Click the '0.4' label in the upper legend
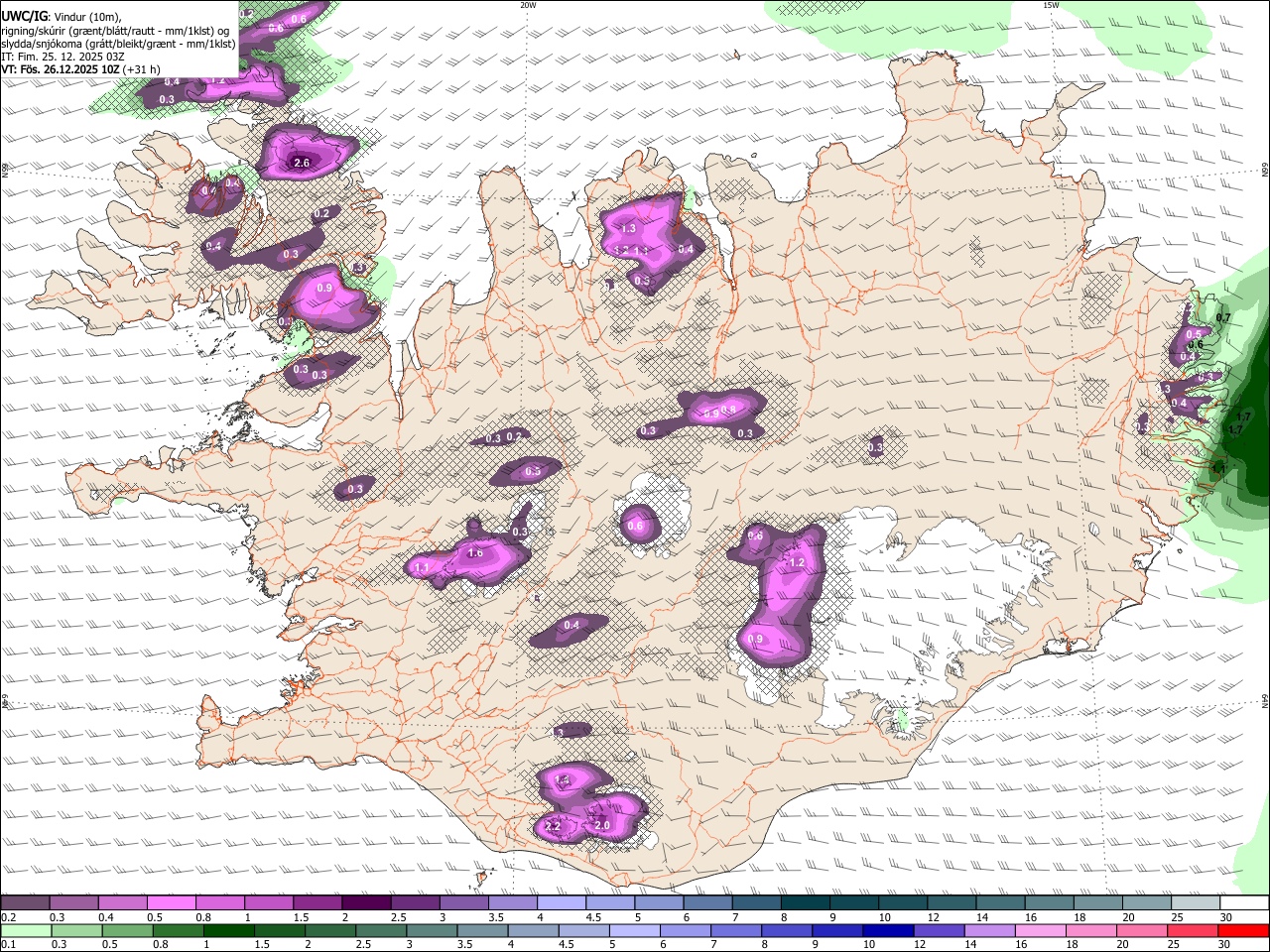Image resolution: width=1270 pixels, height=952 pixels. click(x=106, y=917)
